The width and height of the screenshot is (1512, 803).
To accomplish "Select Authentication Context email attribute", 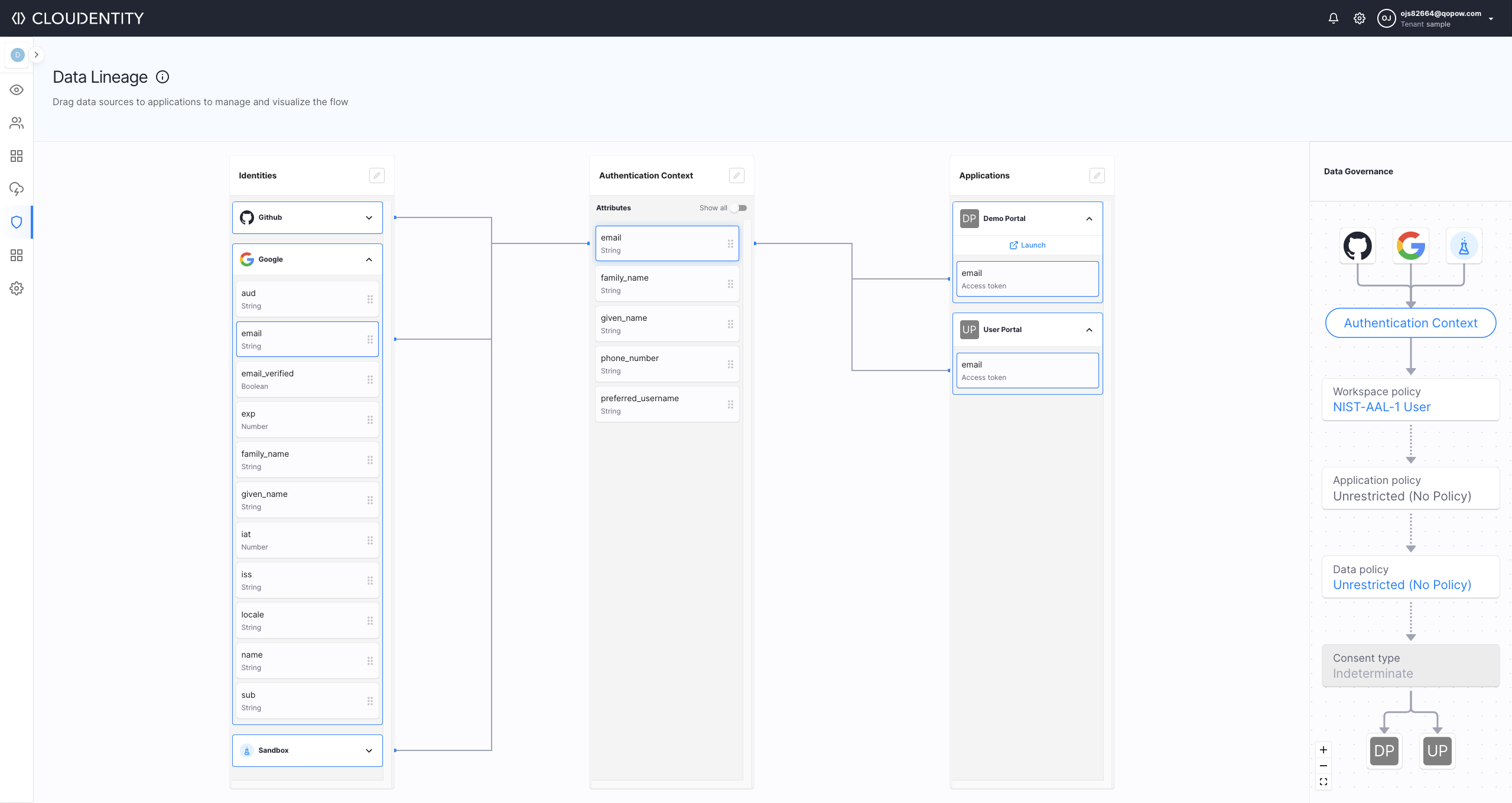I will [x=667, y=243].
